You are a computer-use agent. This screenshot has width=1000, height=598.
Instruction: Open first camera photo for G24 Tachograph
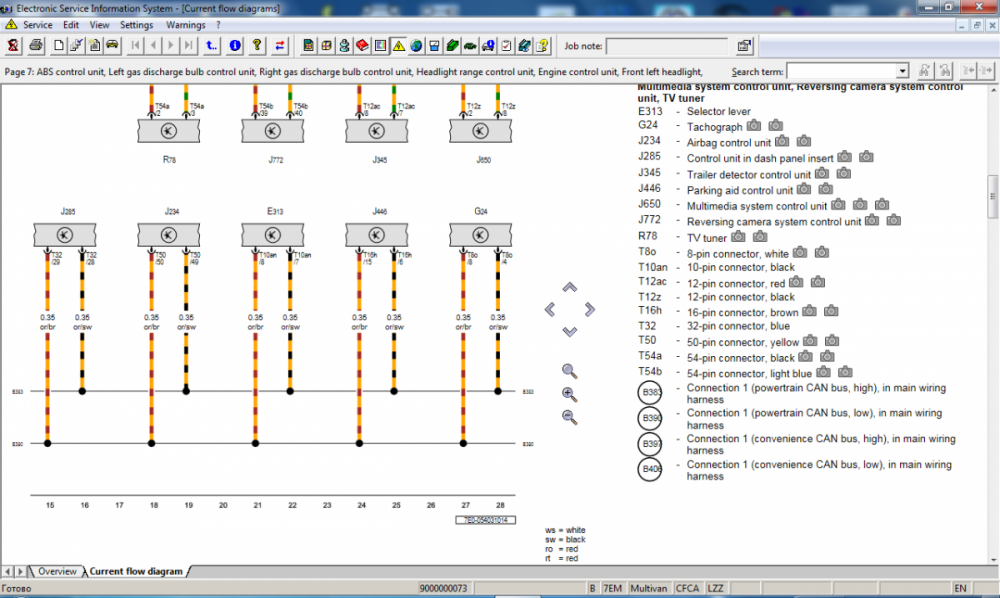(753, 127)
